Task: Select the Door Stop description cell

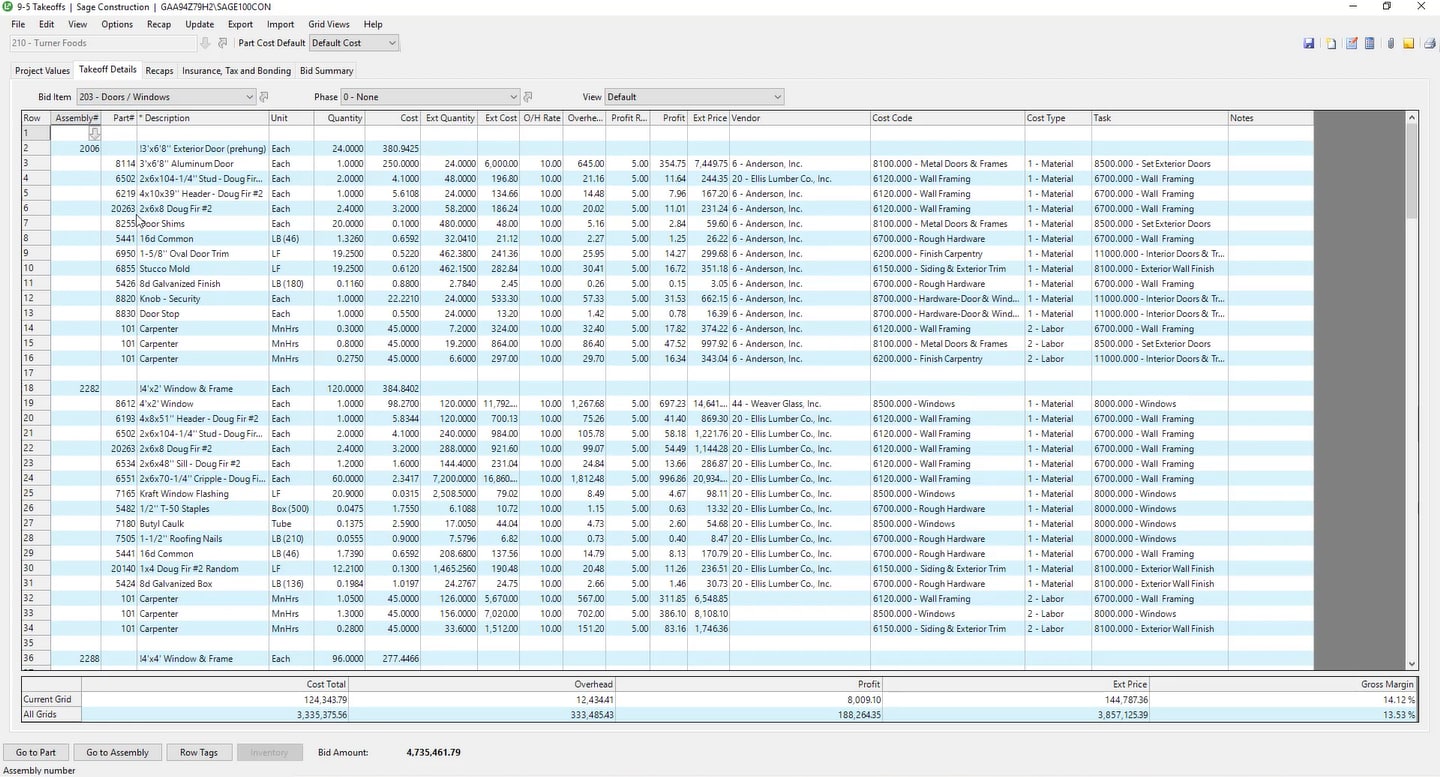Action: pos(202,313)
